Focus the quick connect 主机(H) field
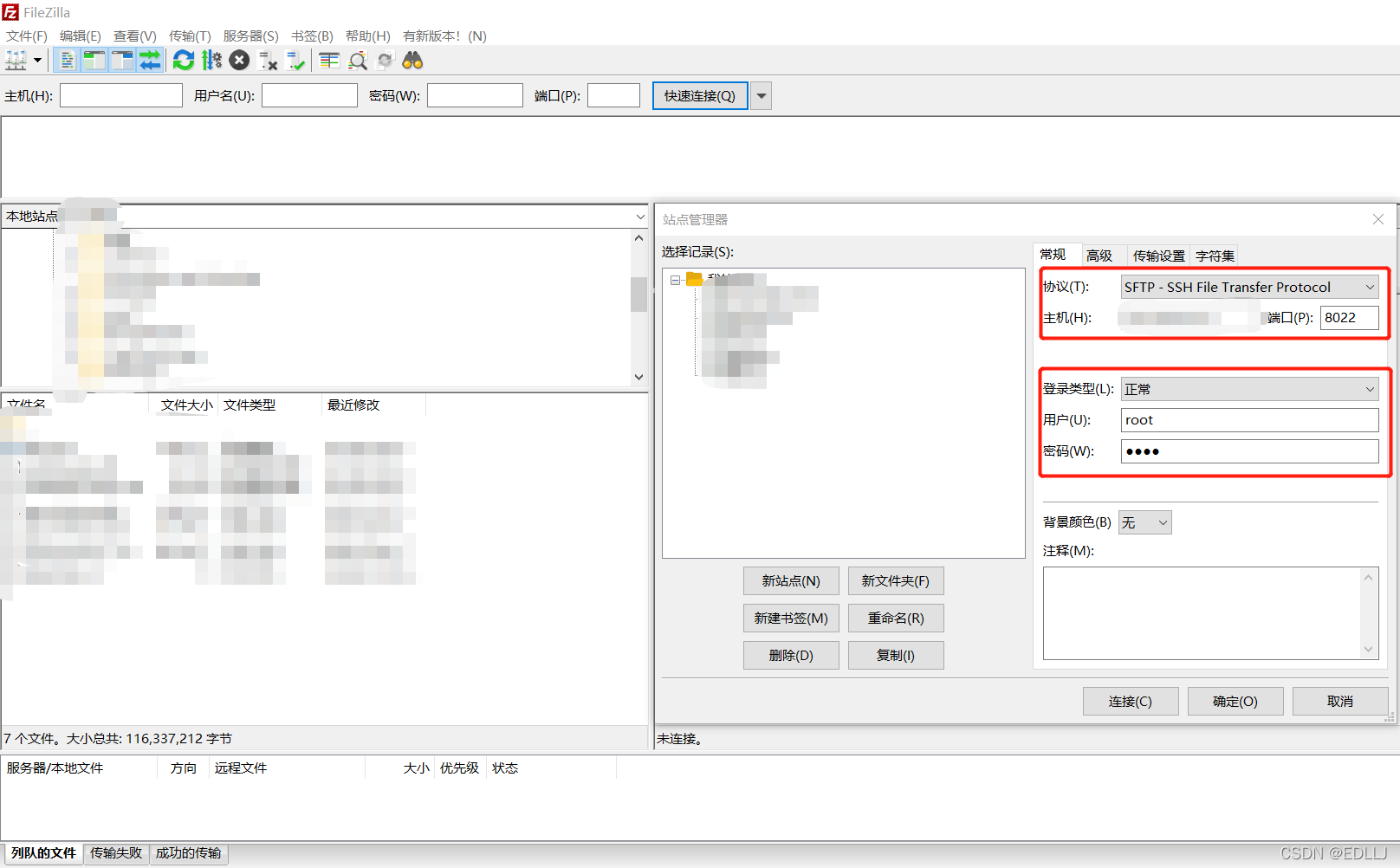The height and width of the screenshot is (868, 1400). point(121,95)
